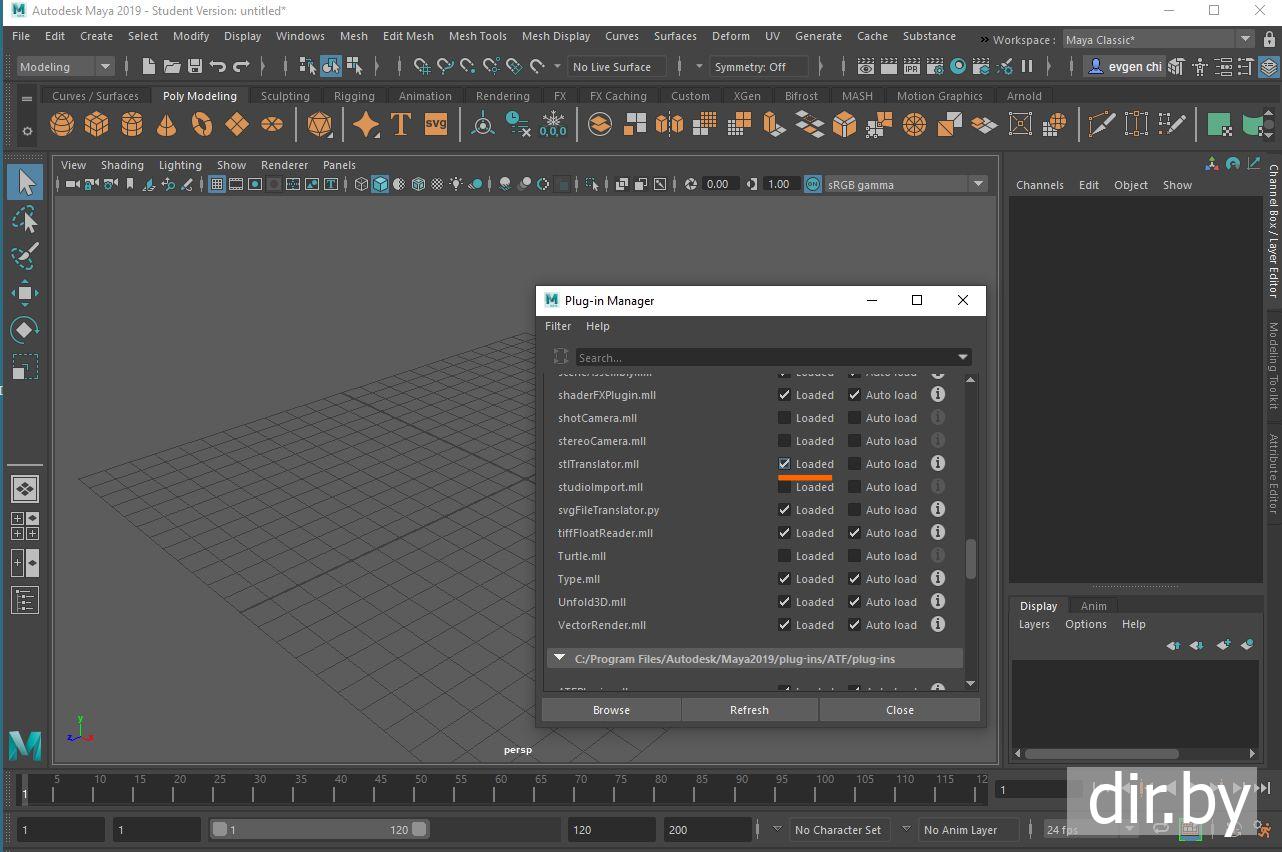Click the Browse button in Plug-in Manager
The image size is (1282, 852).
coord(611,710)
